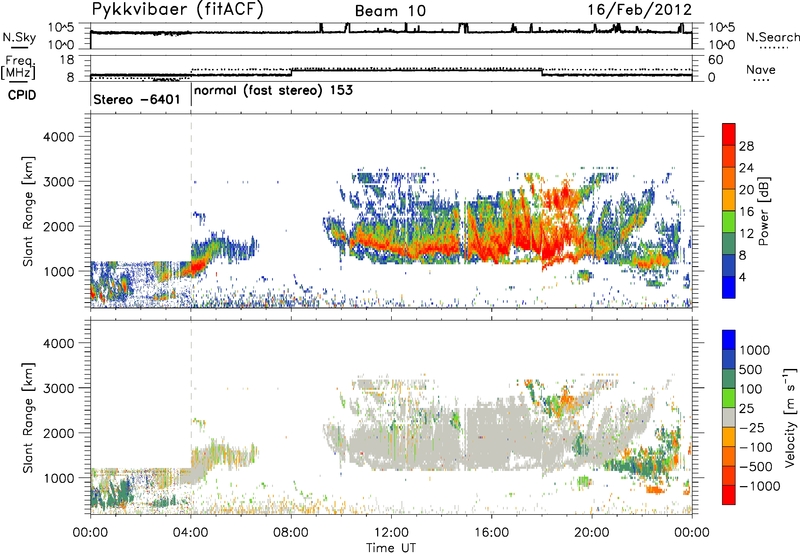Image resolution: width=800 pixels, height=554 pixels.
Task: Click the Slant Range label on velocity panel
Action: (x=28, y=418)
